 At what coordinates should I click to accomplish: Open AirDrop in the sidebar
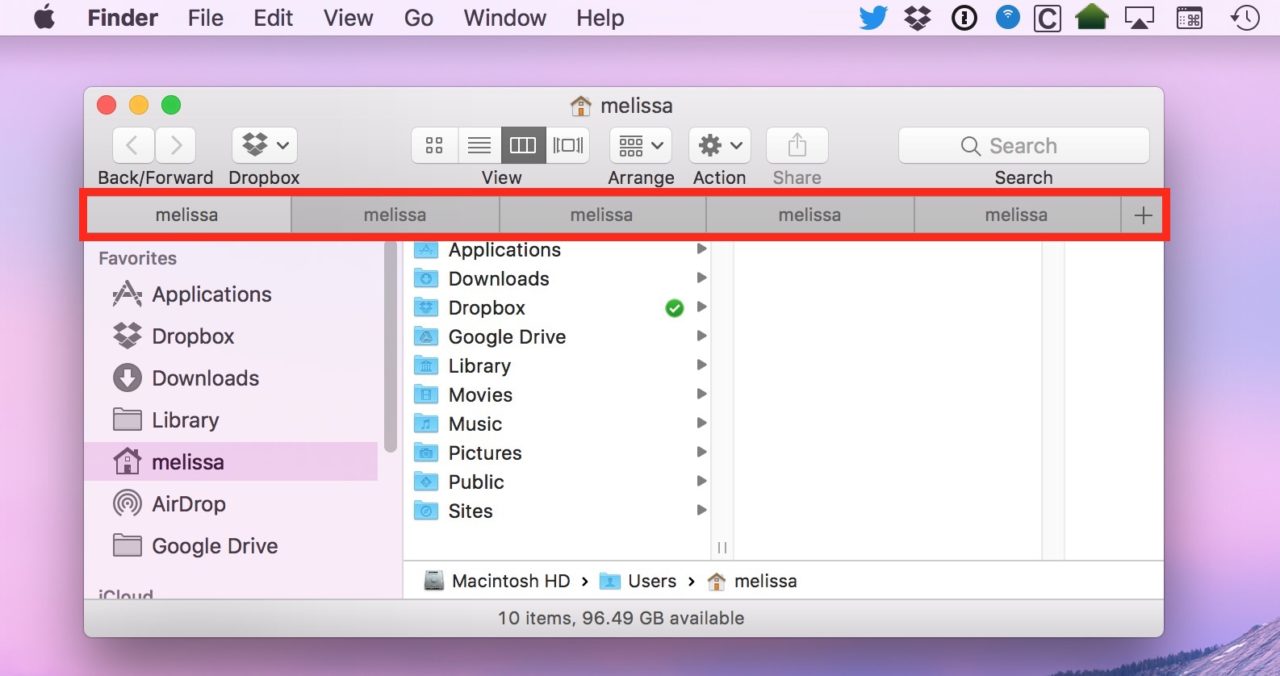click(169, 504)
